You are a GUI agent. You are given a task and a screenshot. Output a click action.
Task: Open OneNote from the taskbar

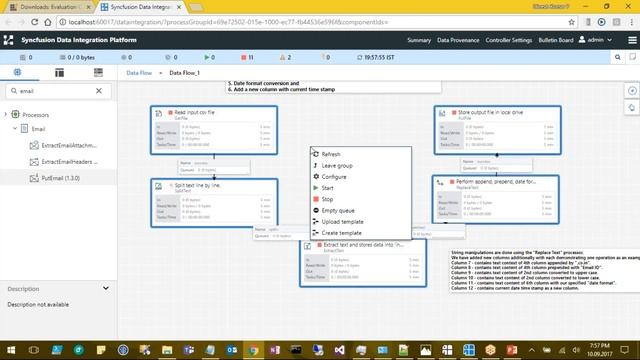pyautogui.click(x=275, y=350)
